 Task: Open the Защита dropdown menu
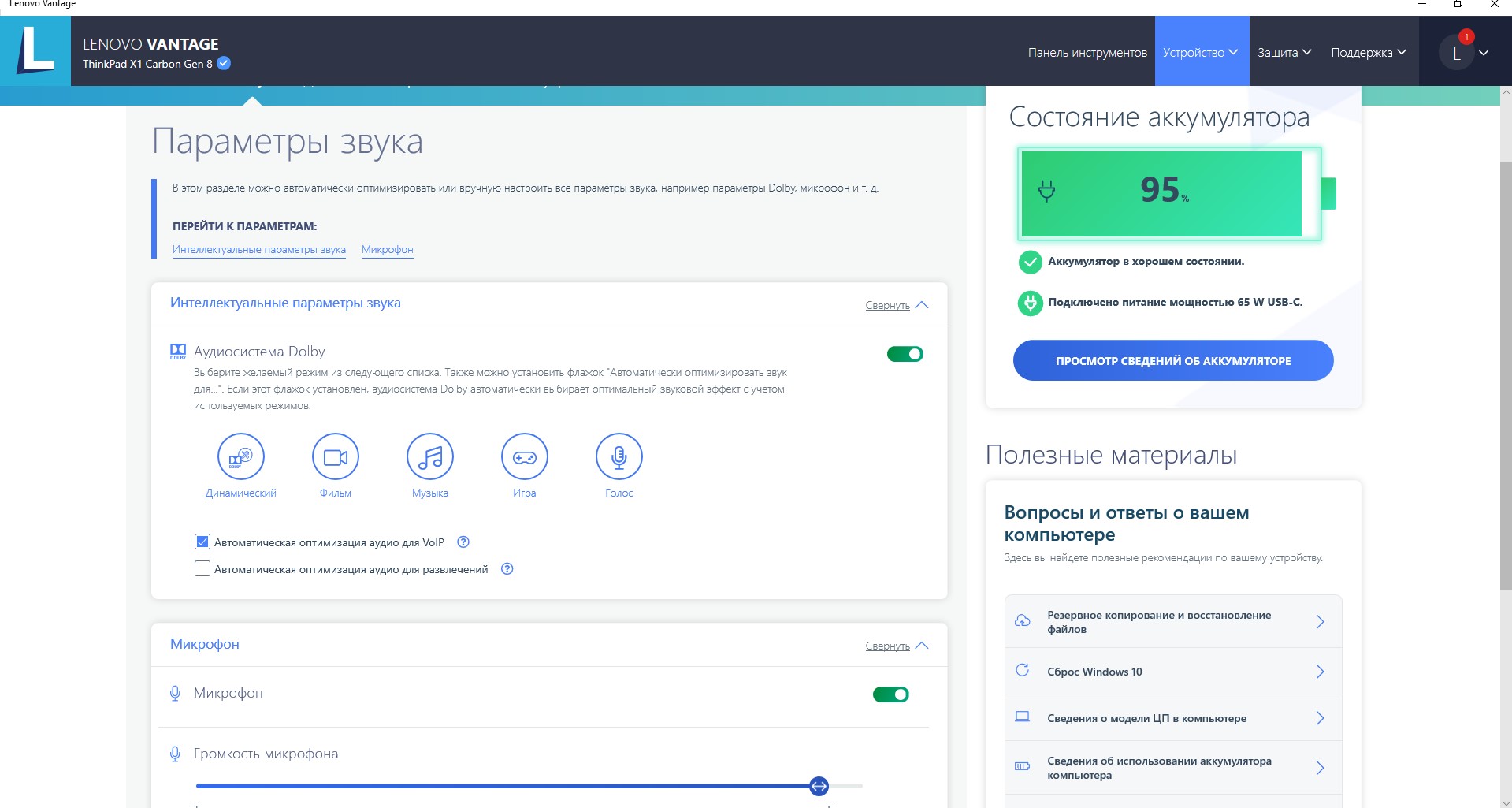coord(1284,52)
